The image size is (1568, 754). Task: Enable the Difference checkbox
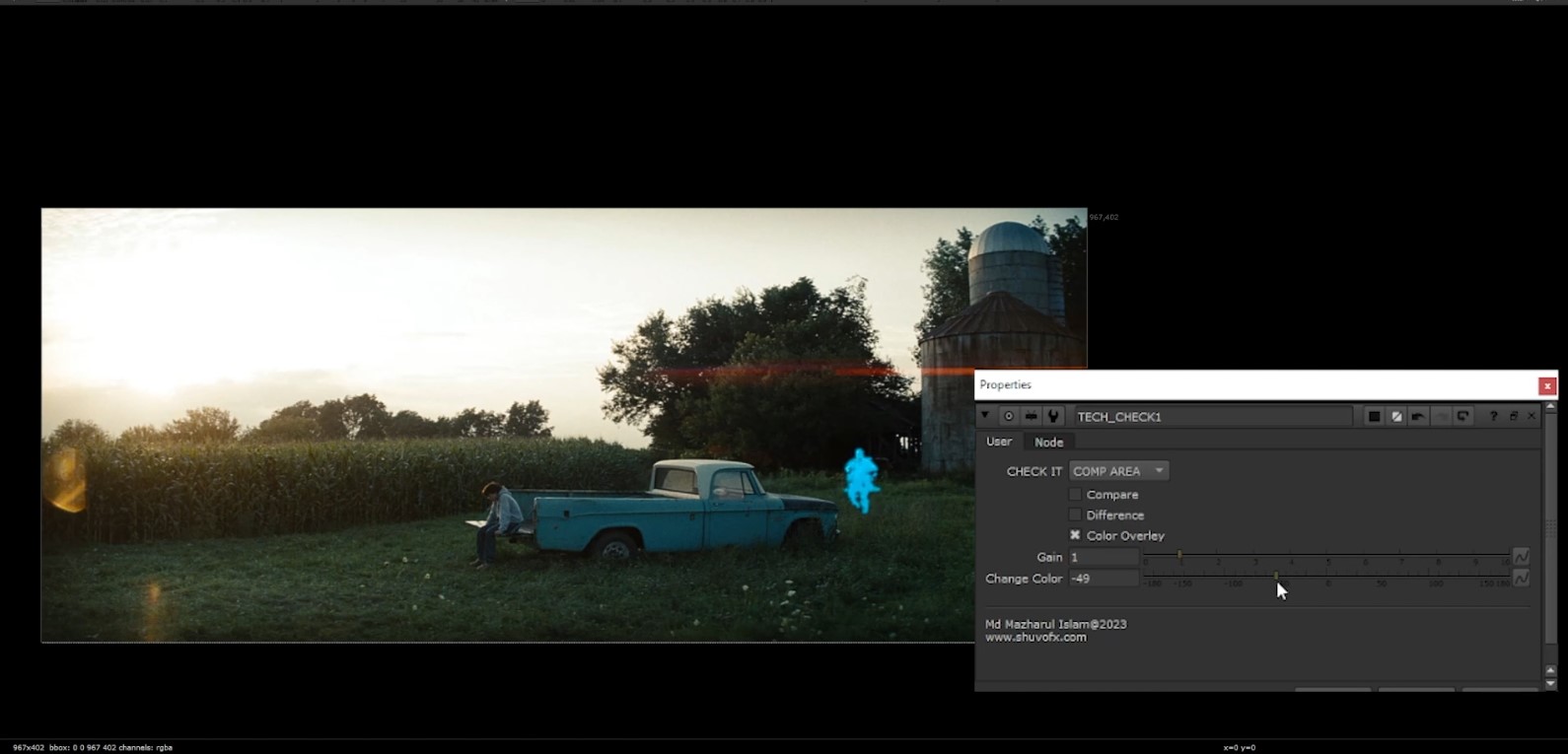click(x=1076, y=515)
